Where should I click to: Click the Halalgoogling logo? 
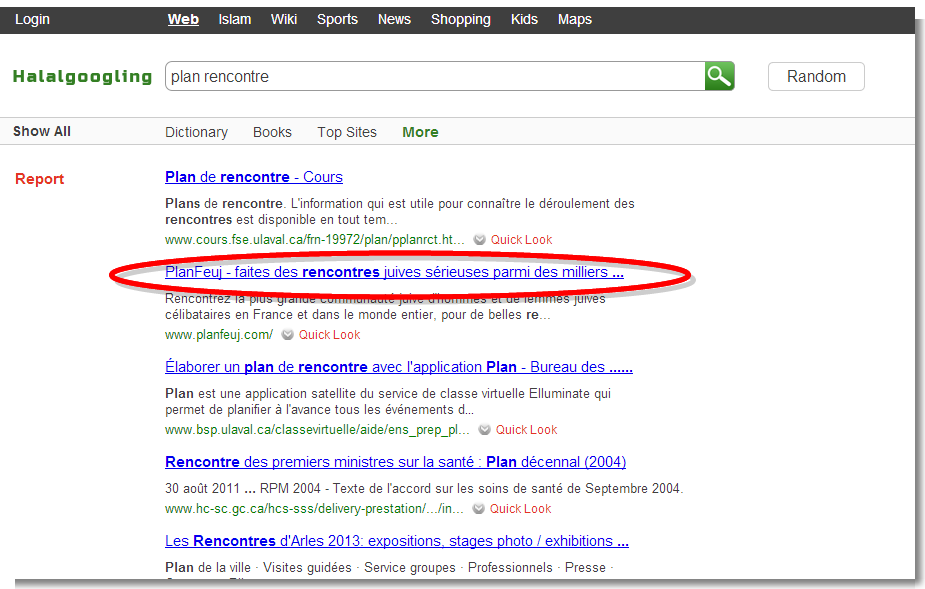[x=83, y=77]
